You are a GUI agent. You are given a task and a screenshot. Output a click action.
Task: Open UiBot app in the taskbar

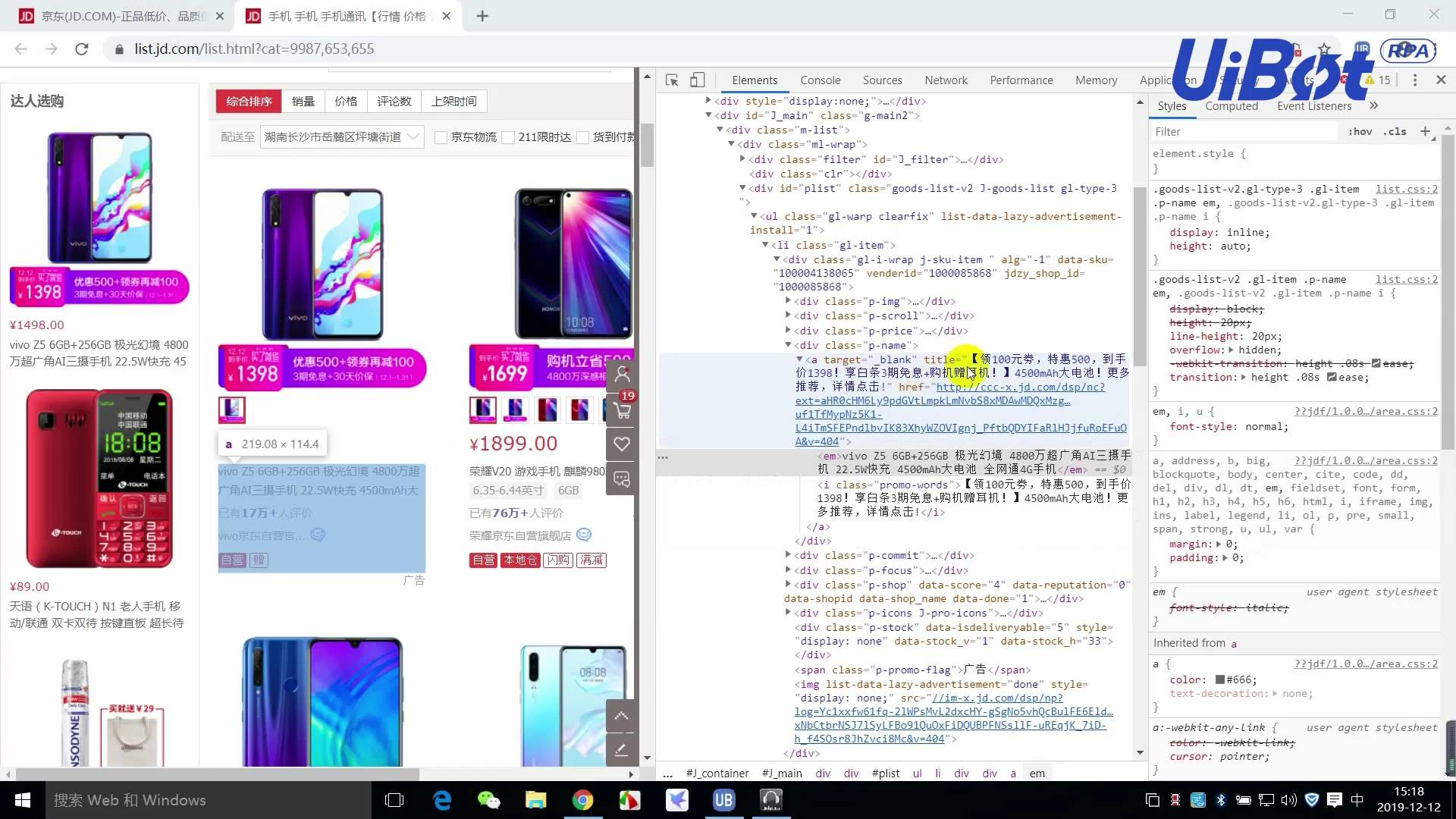coord(723,800)
